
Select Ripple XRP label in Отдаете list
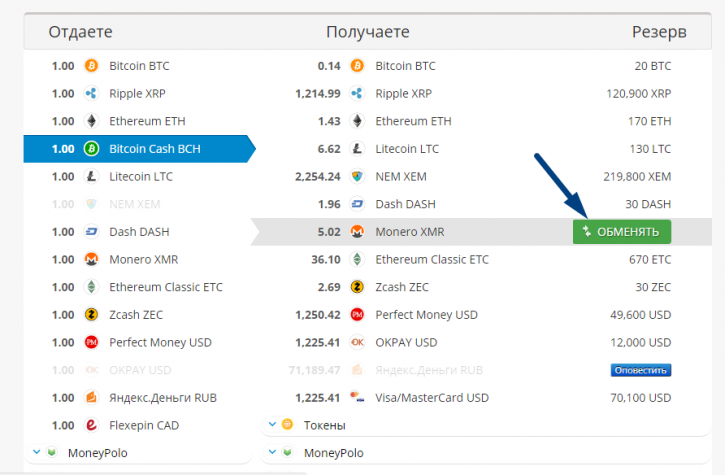coord(137,94)
